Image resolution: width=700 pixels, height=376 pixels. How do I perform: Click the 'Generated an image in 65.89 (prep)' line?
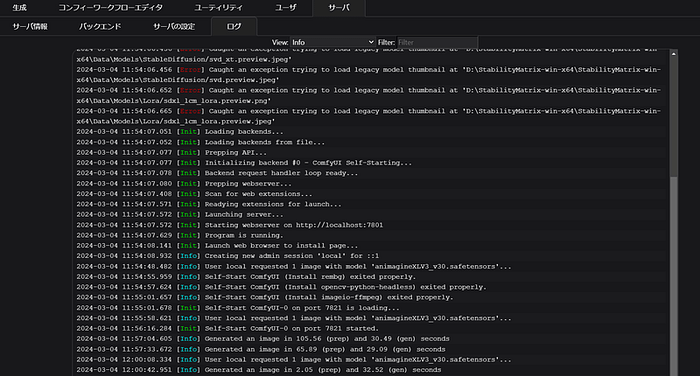[261, 350]
